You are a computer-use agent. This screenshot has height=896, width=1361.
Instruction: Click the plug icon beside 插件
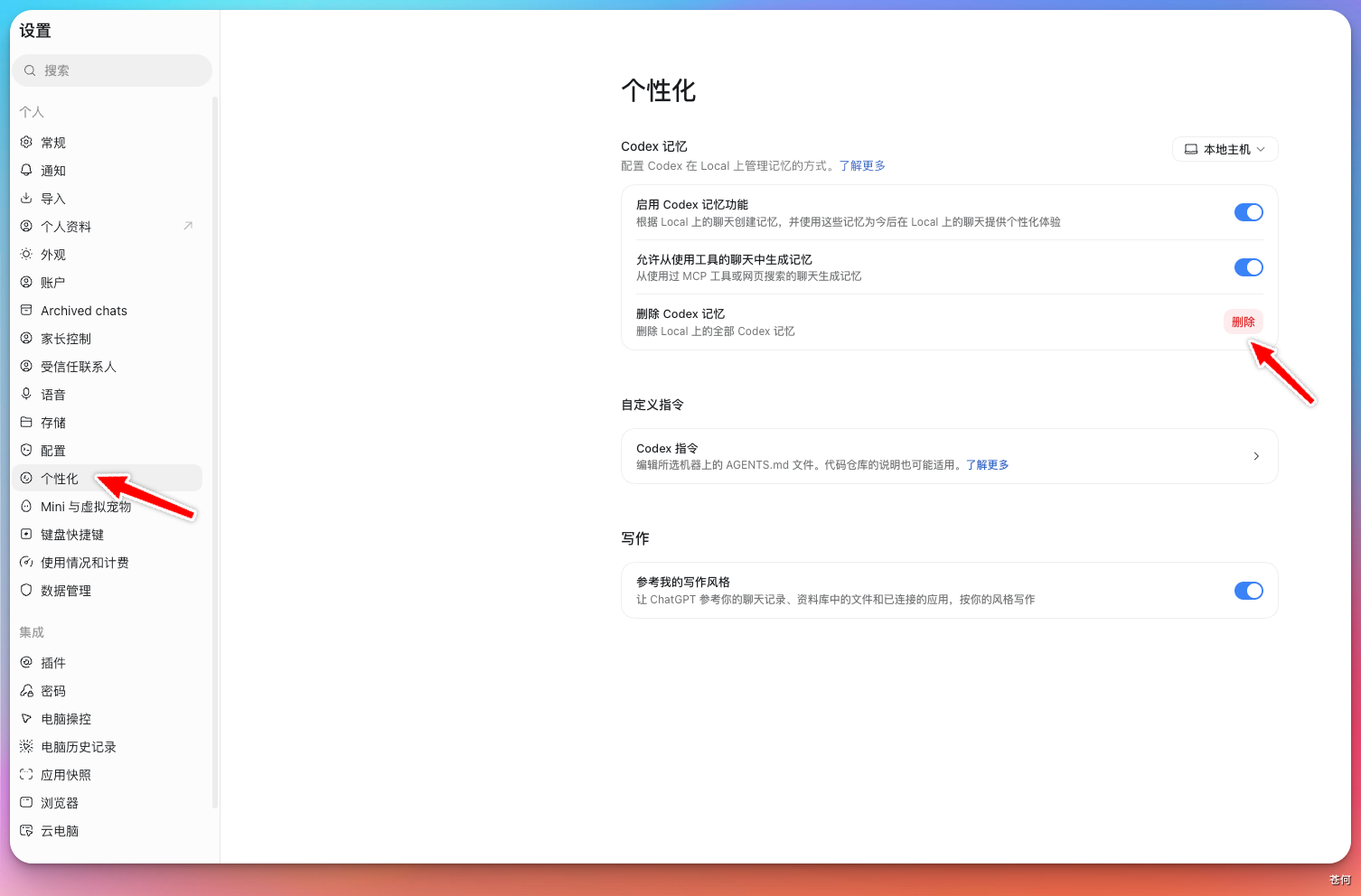click(26, 662)
